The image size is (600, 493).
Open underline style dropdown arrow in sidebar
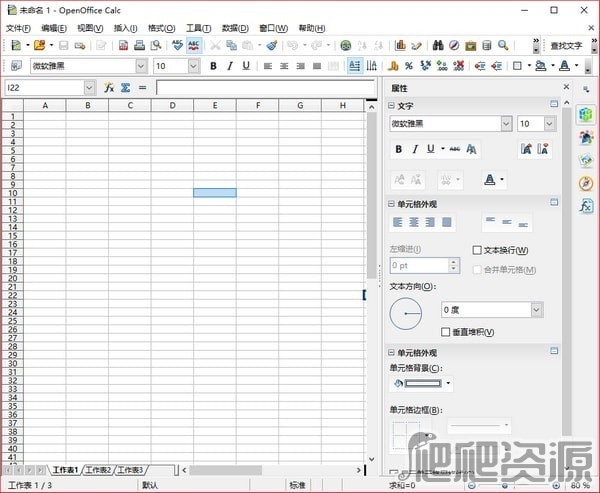[x=443, y=149]
